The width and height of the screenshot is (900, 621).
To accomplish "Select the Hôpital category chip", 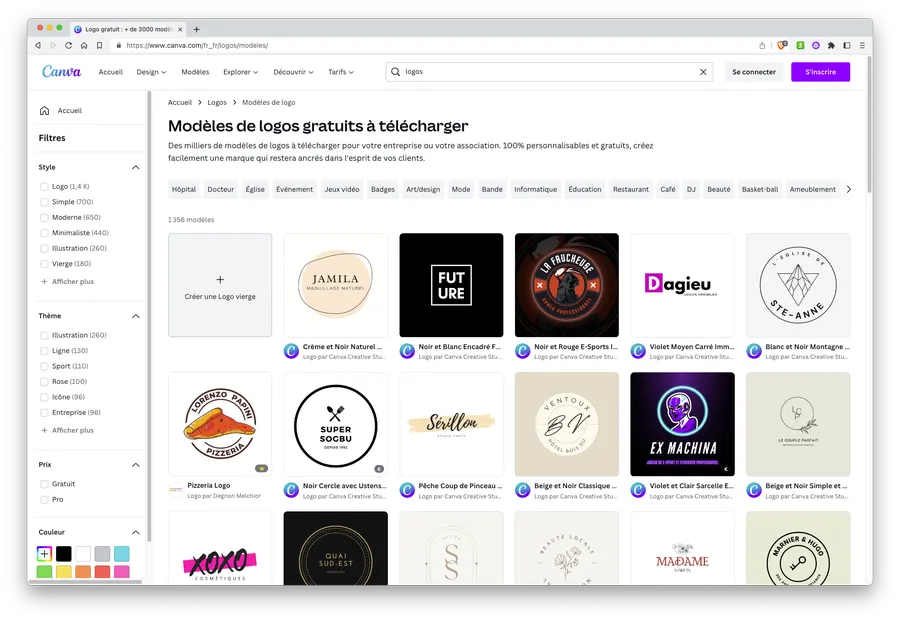I will (184, 189).
